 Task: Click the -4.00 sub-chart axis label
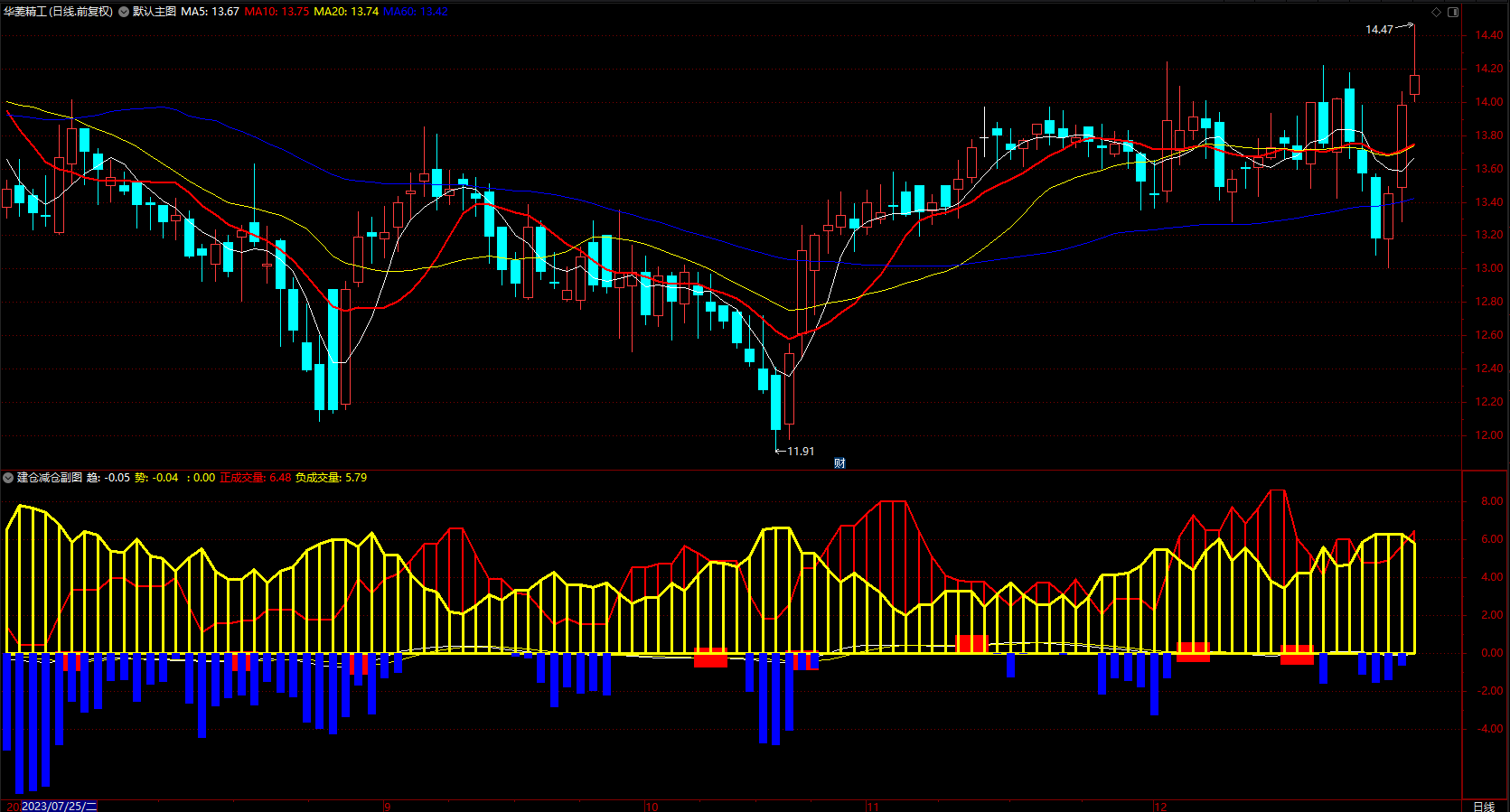(x=1490, y=729)
